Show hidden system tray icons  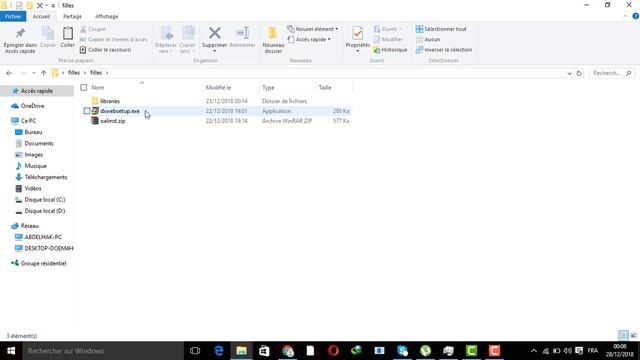pyautogui.click(x=533, y=351)
